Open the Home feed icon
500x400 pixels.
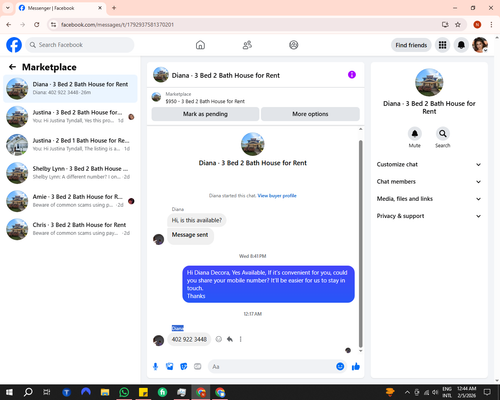[200, 45]
